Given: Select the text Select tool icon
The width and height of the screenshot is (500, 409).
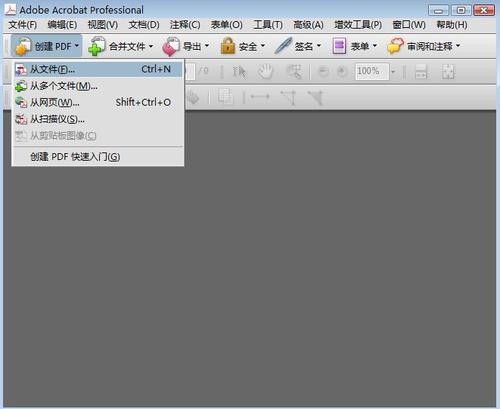Looking at the screenshot, I should click(239, 72).
